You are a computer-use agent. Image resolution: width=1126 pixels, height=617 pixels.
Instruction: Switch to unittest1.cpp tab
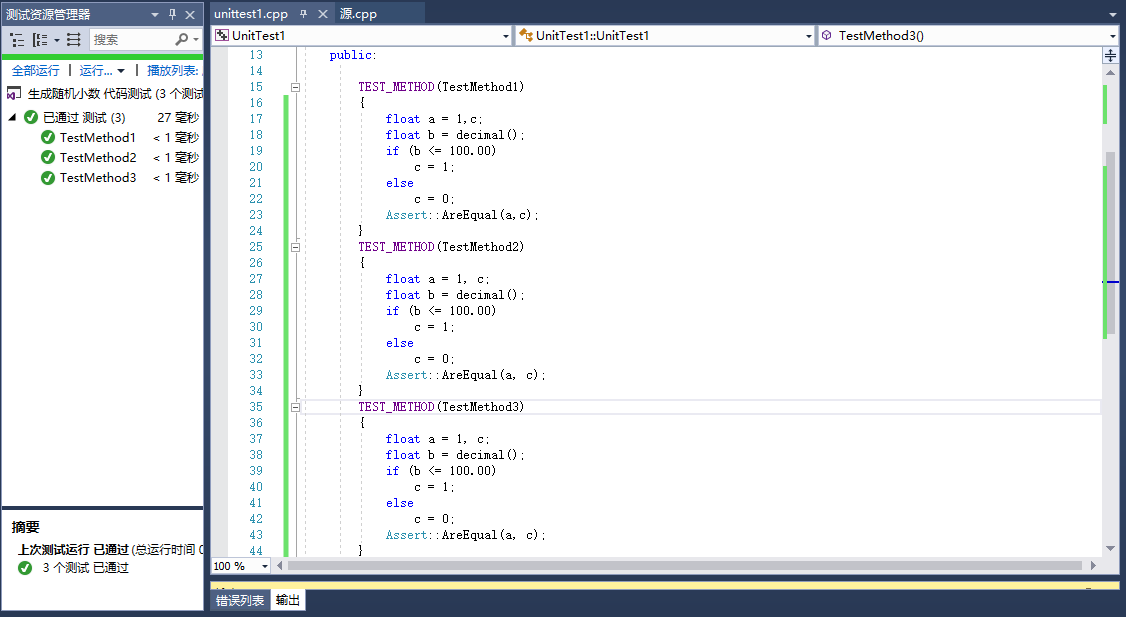[x=251, y=14]
